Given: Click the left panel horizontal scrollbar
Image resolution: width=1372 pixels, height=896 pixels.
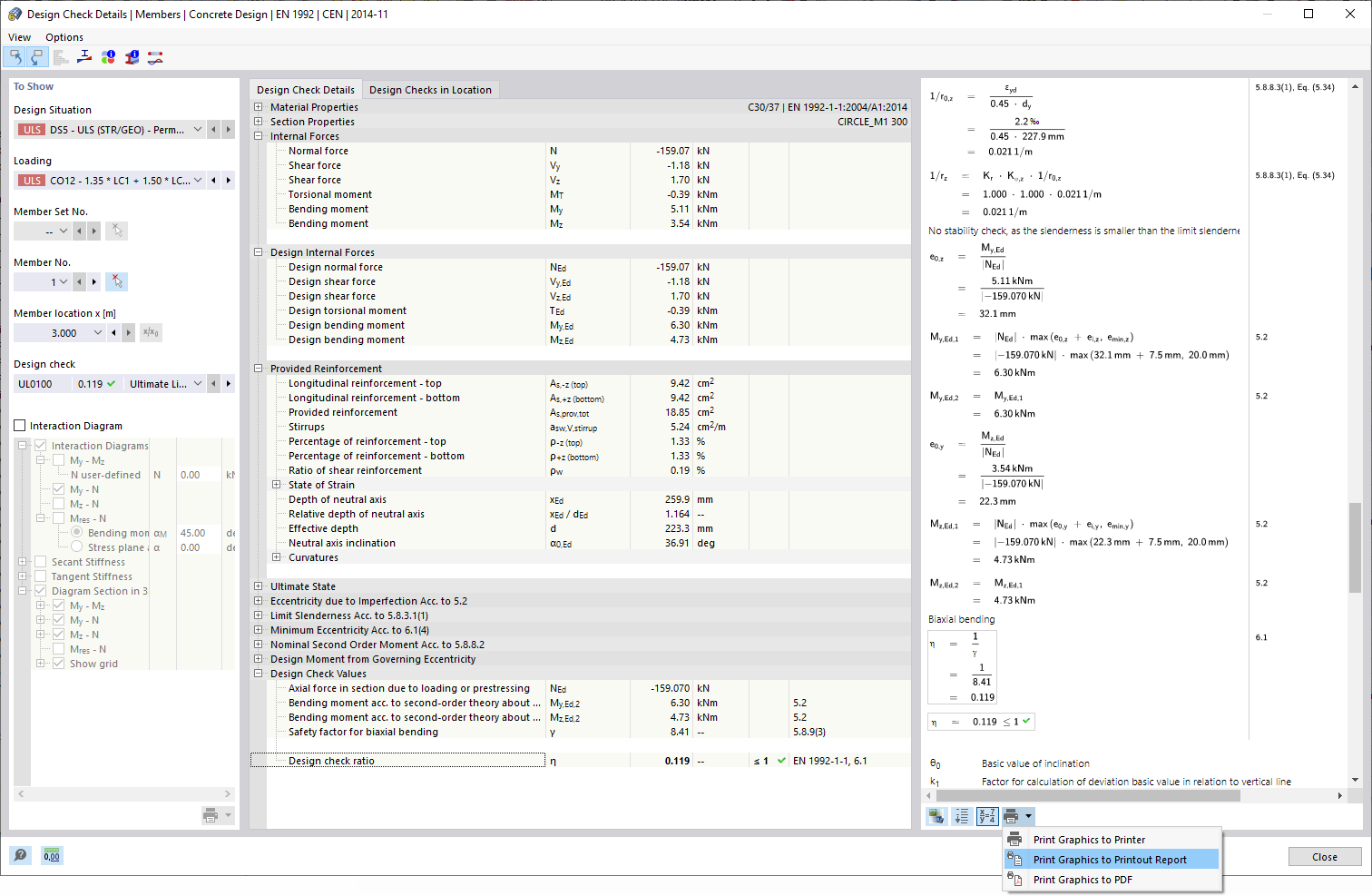Looking at the screenshot, I should [x=125, y=793].
